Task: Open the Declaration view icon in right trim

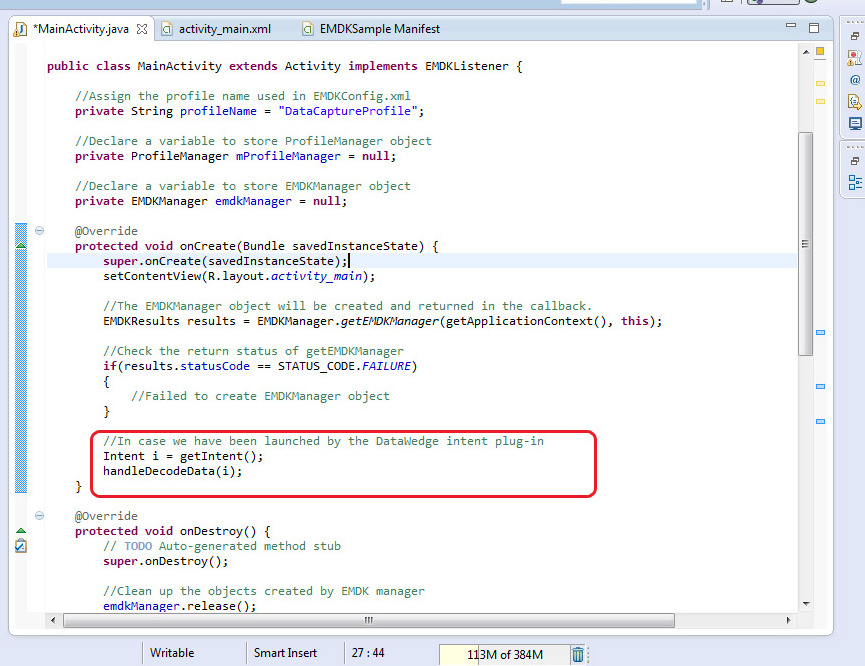Action: pos(854,101)
